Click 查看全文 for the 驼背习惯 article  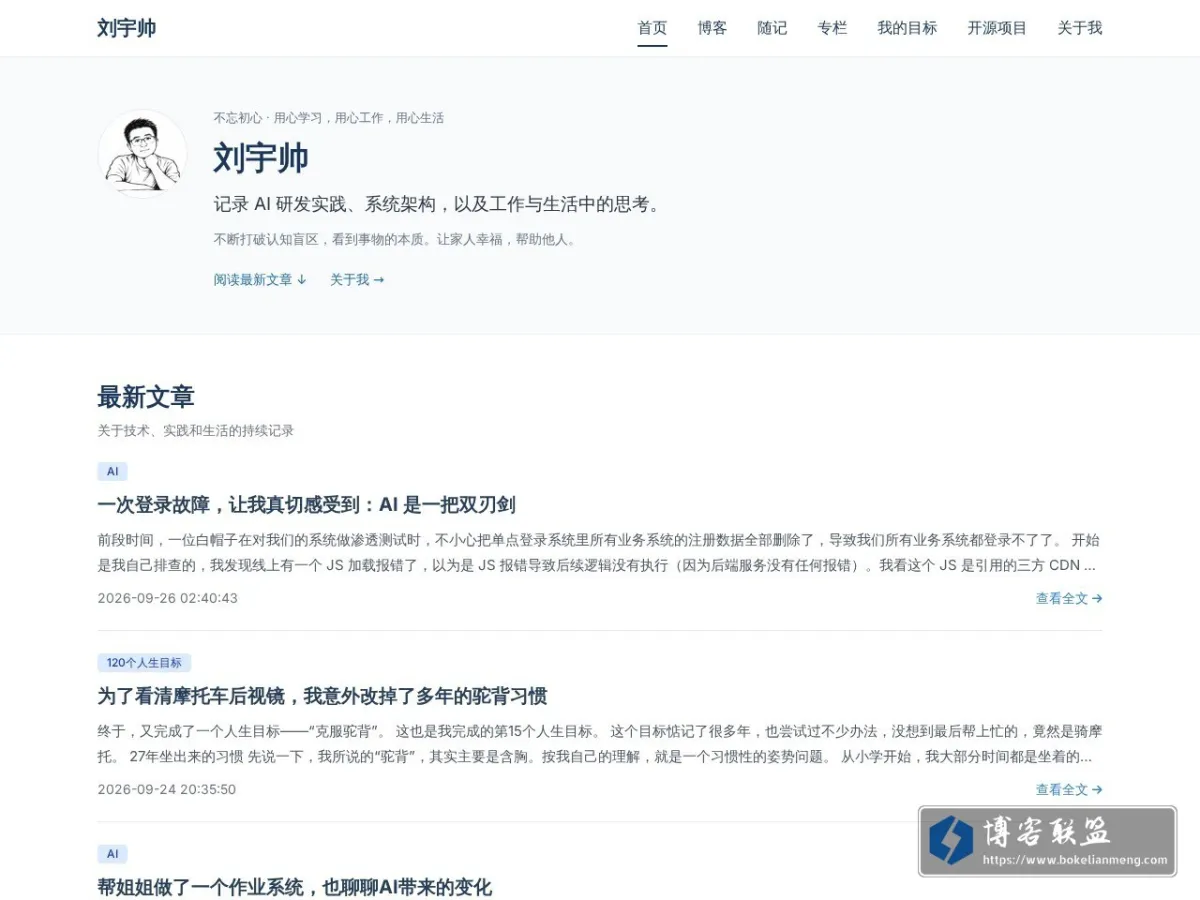(x=1069, y=790)
